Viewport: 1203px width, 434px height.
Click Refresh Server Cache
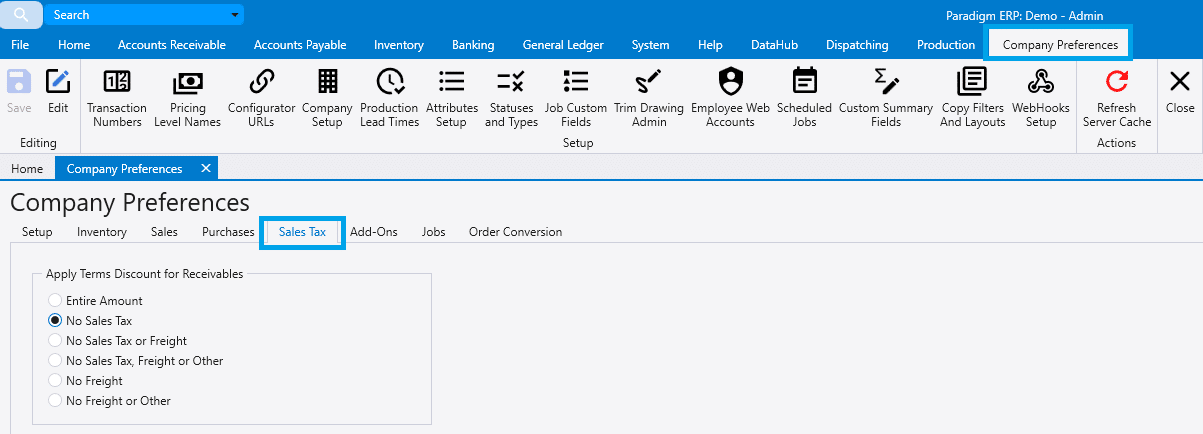[1117, 98]
